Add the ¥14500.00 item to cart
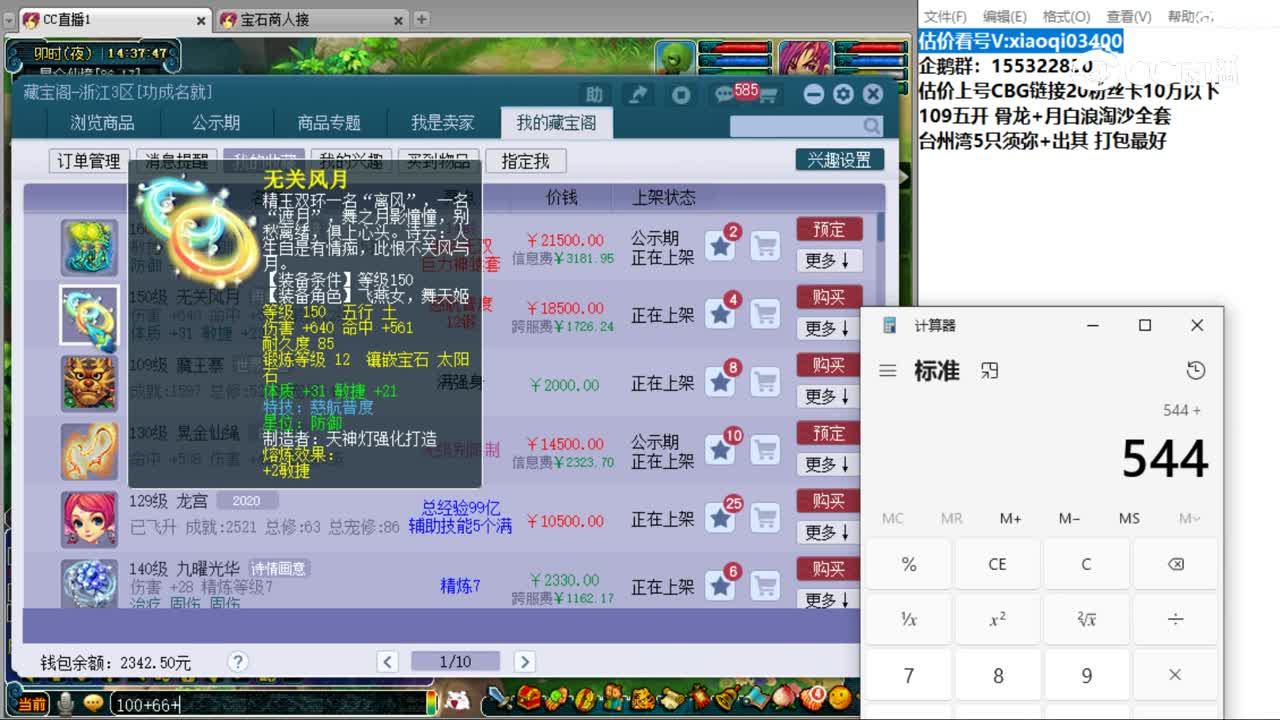 point(765,450)
